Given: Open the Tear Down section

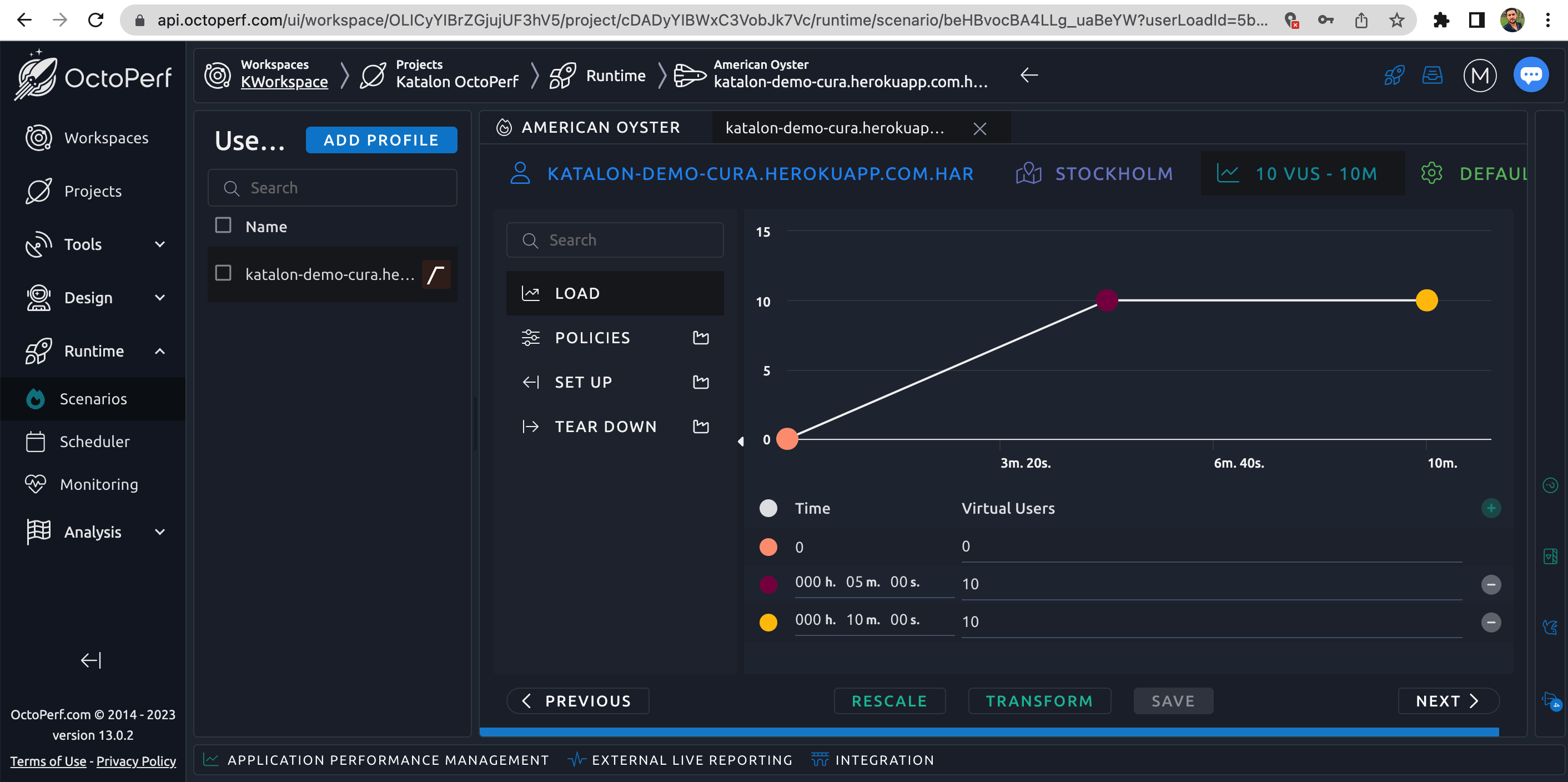Looking at the screenshot, I should [605, 427].
